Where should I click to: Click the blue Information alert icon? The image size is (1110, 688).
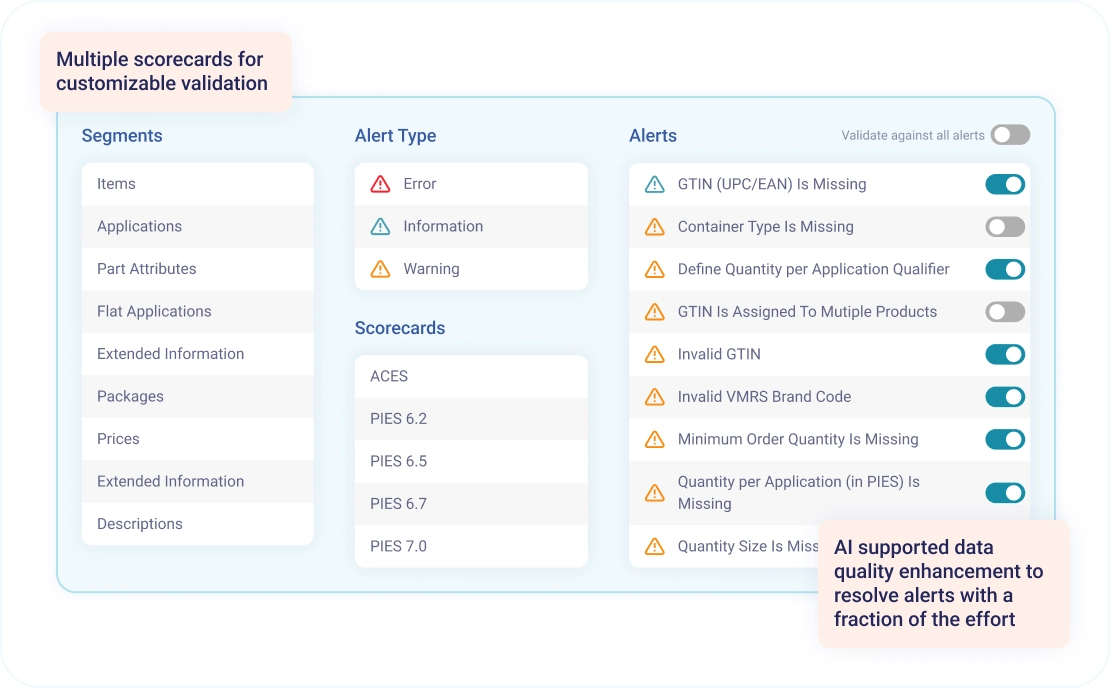(380, 227)
